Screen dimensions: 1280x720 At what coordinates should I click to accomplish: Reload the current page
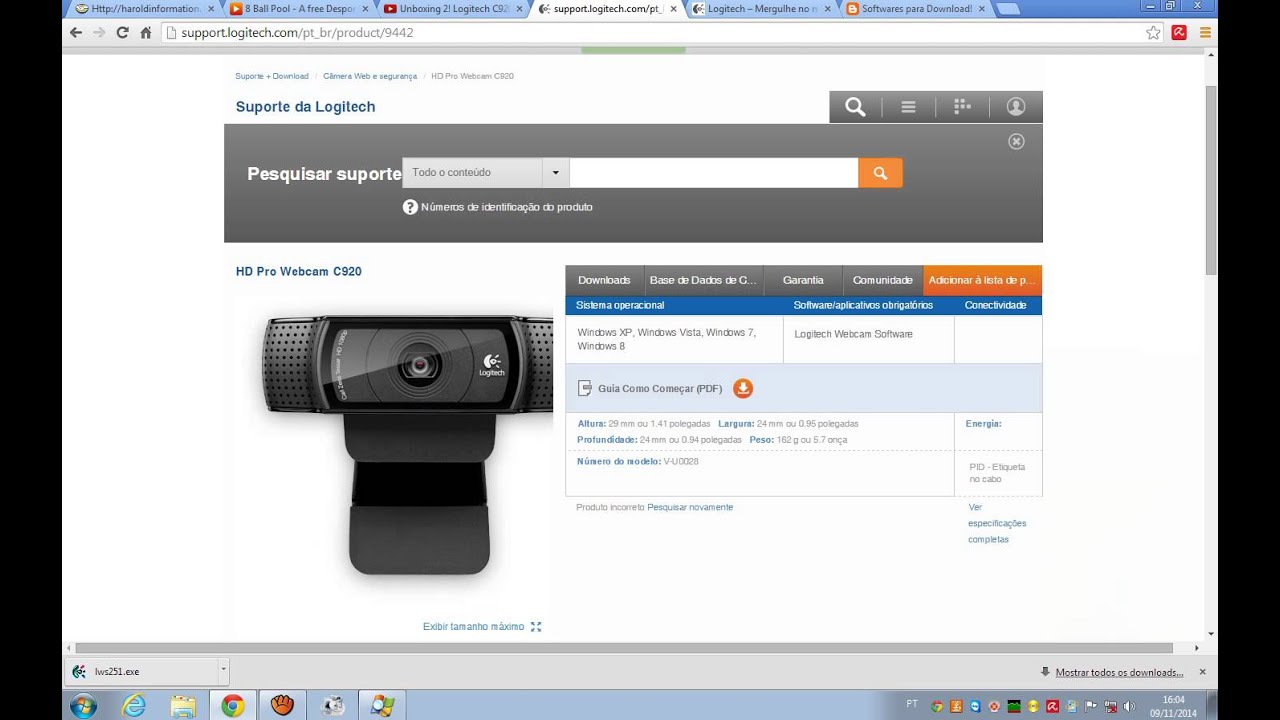(x=122, y=32)
